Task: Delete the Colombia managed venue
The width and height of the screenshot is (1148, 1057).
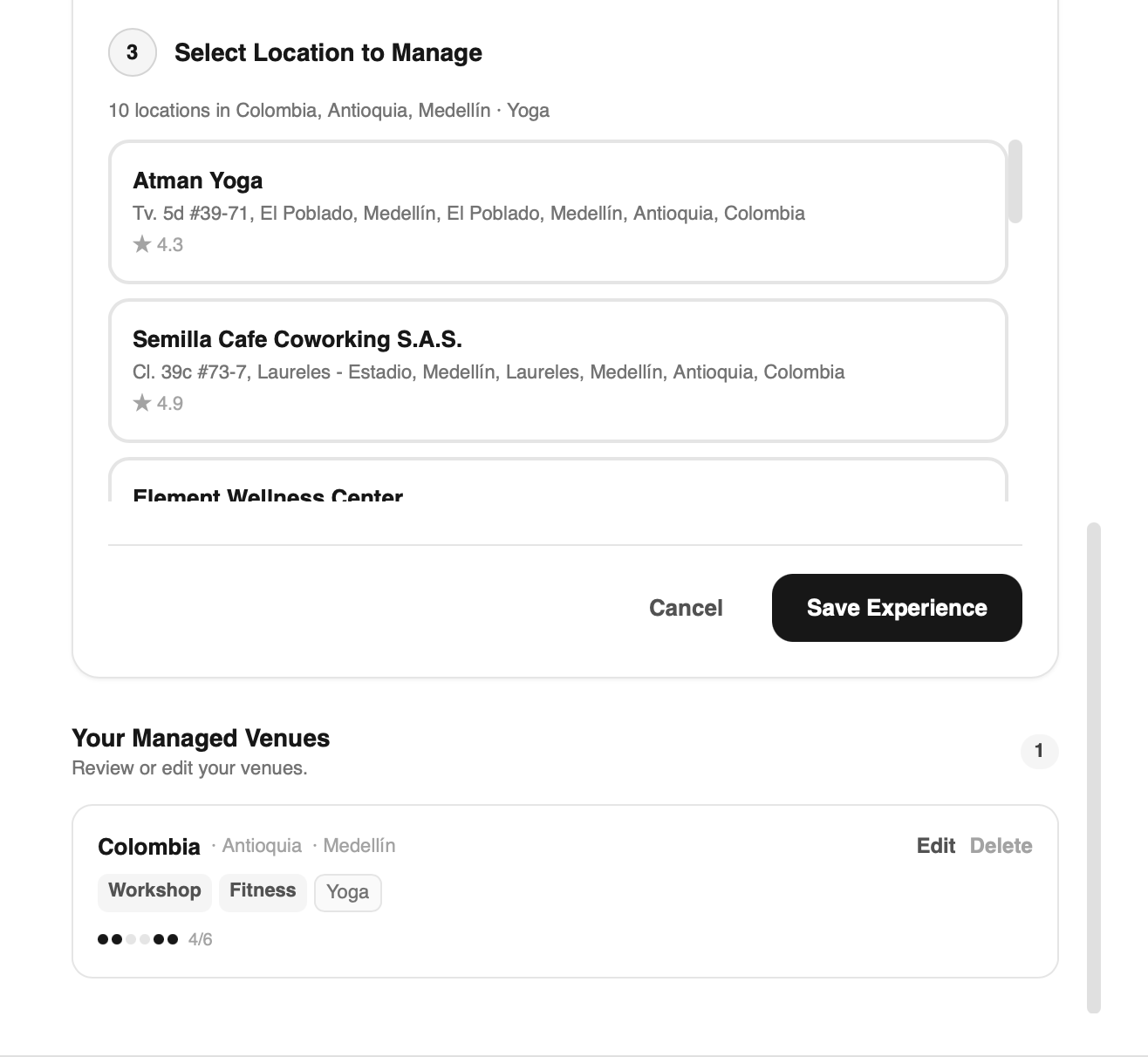Action: [1001, 846]
